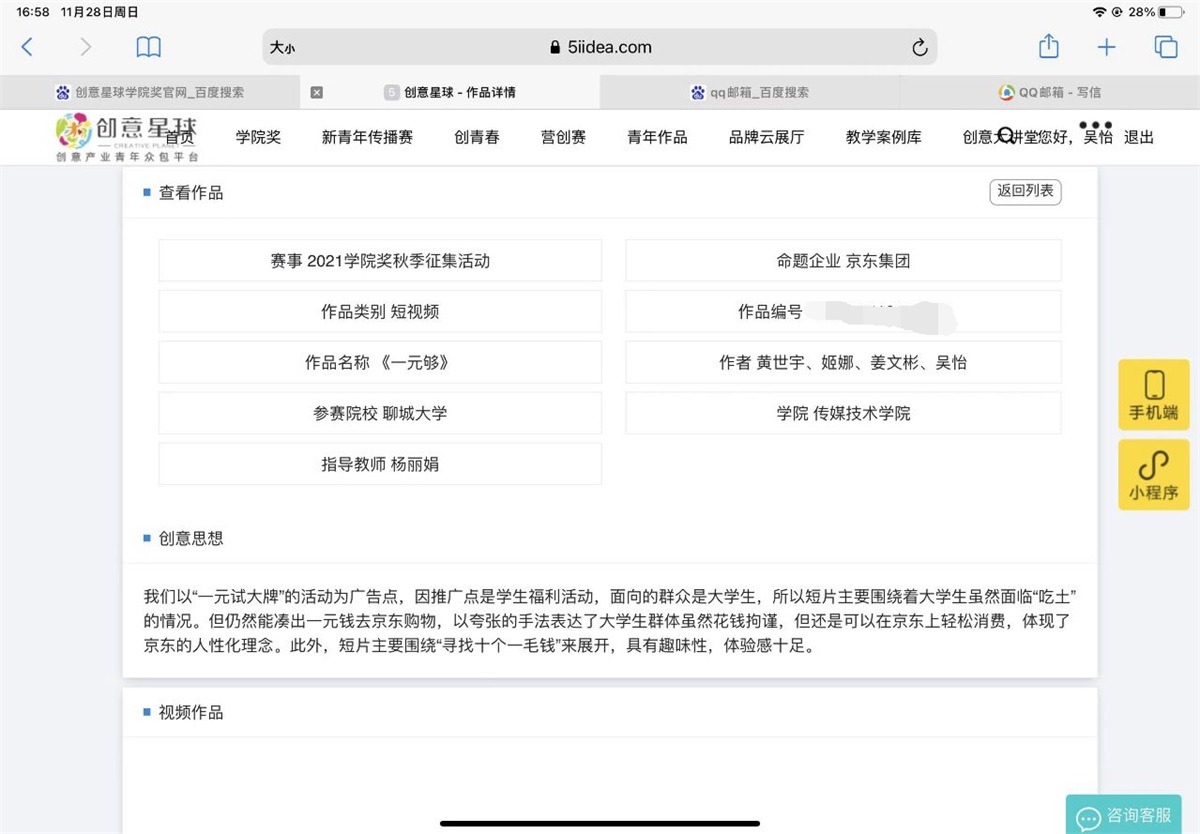
Task: Open the Safari bookmarks book icon
Action: [148, 47]
